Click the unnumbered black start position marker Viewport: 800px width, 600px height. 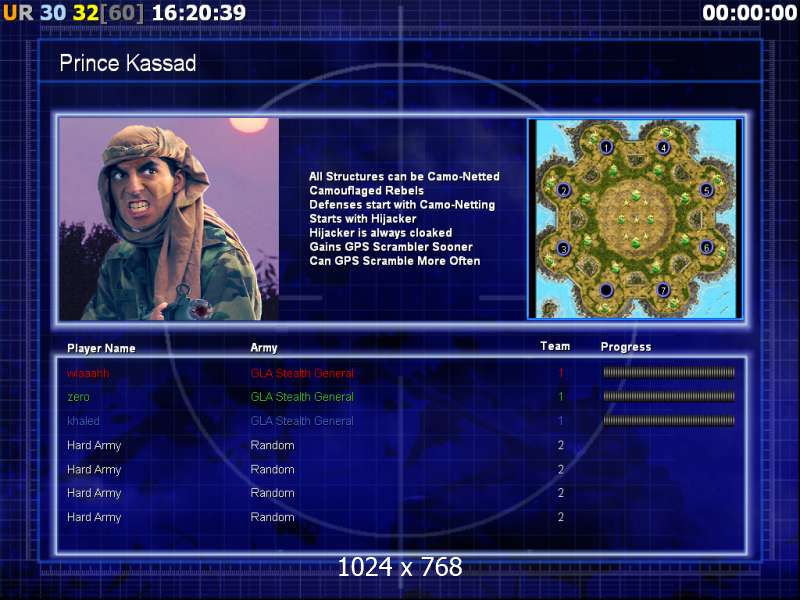click(606, 290)
